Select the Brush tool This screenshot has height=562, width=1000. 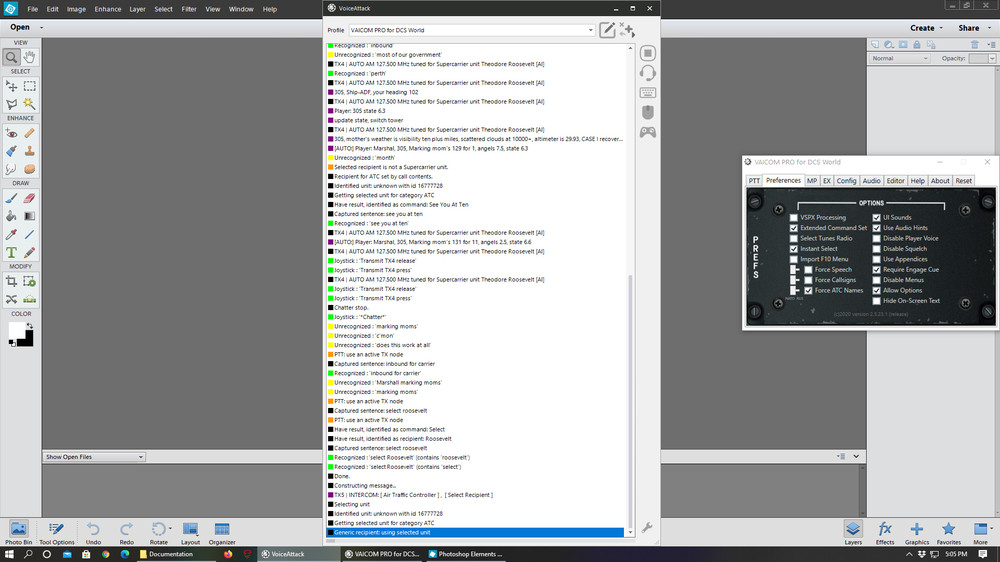11,198
